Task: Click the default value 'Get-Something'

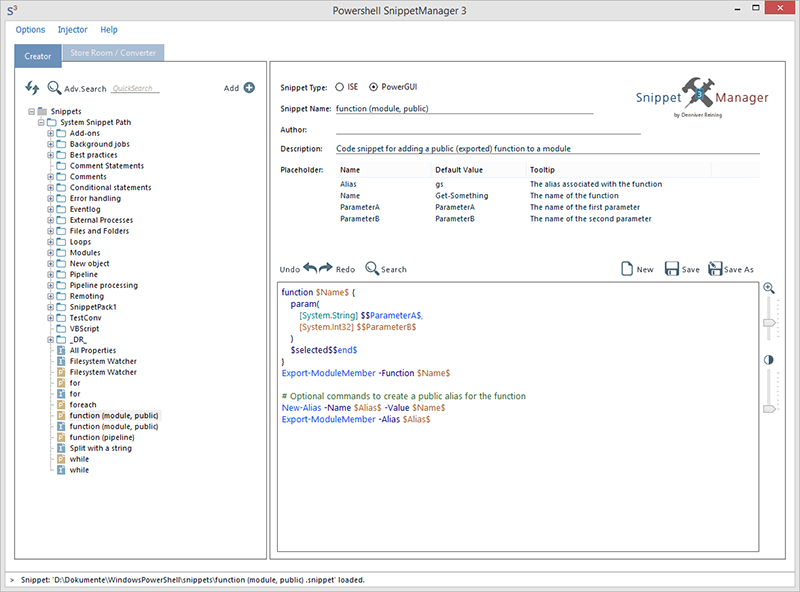Action: point(462,196)
